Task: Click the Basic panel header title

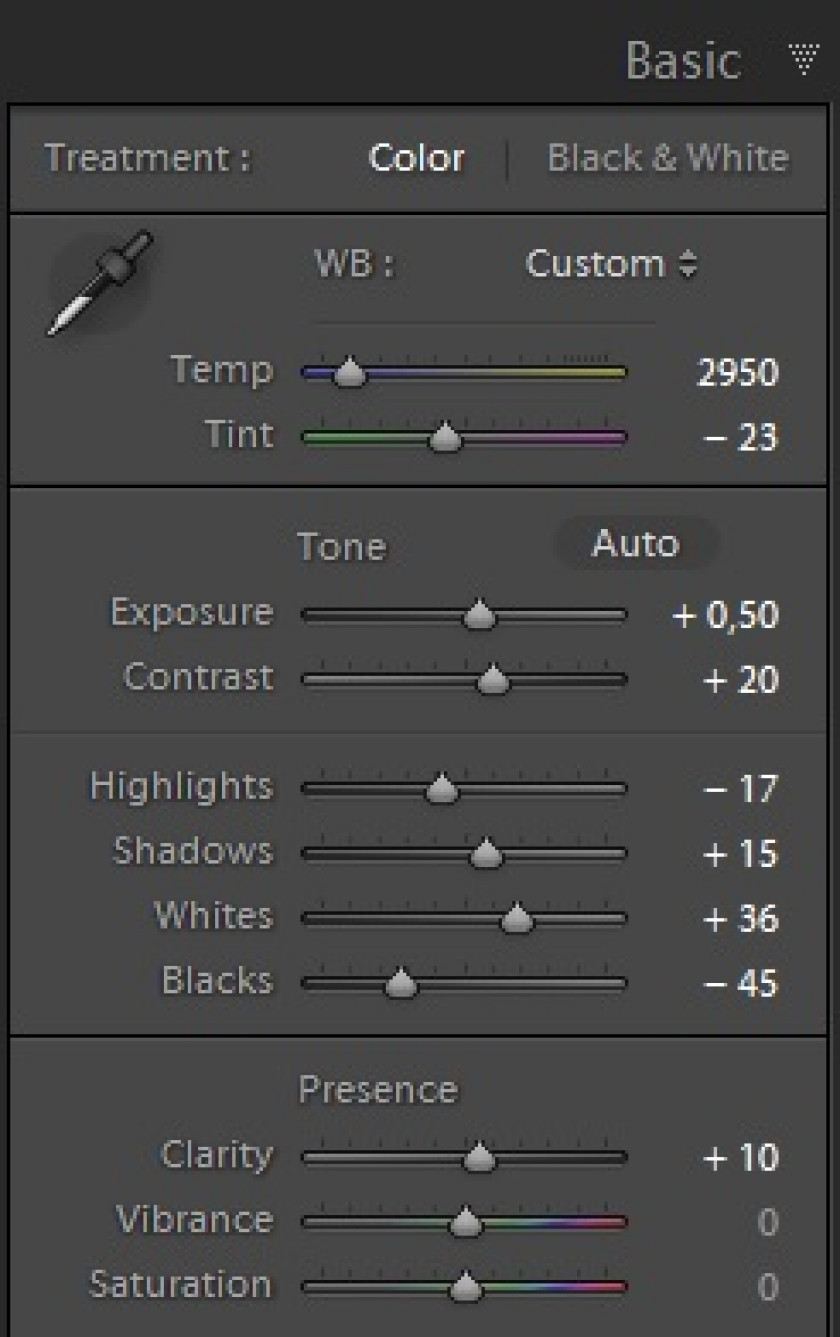Action: coord(684,60)
